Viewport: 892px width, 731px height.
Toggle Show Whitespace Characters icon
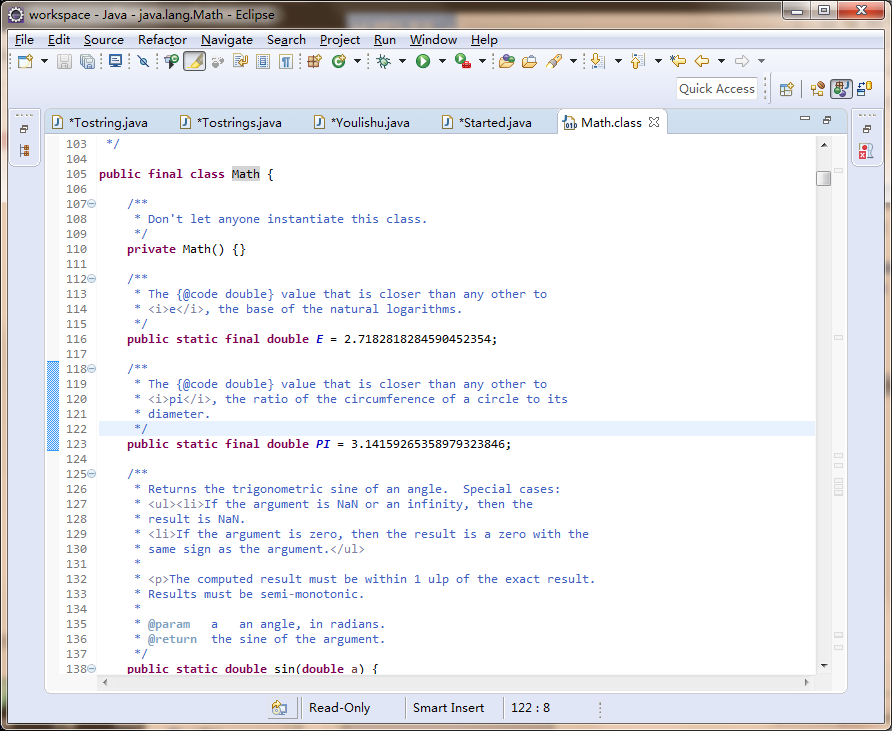[x=286, y=61]
